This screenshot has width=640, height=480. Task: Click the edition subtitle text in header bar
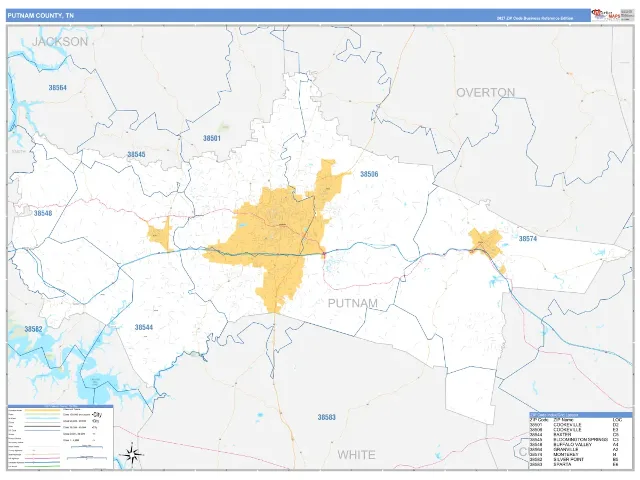[535, 18]
